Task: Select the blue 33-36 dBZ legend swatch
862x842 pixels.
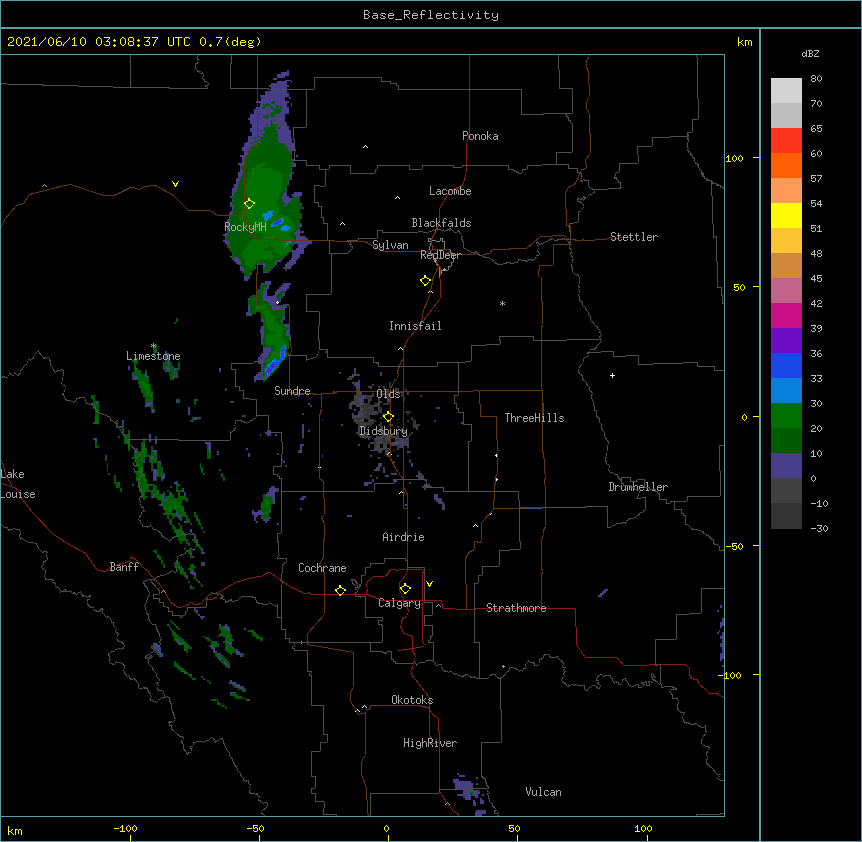Action: coord(786,365)
